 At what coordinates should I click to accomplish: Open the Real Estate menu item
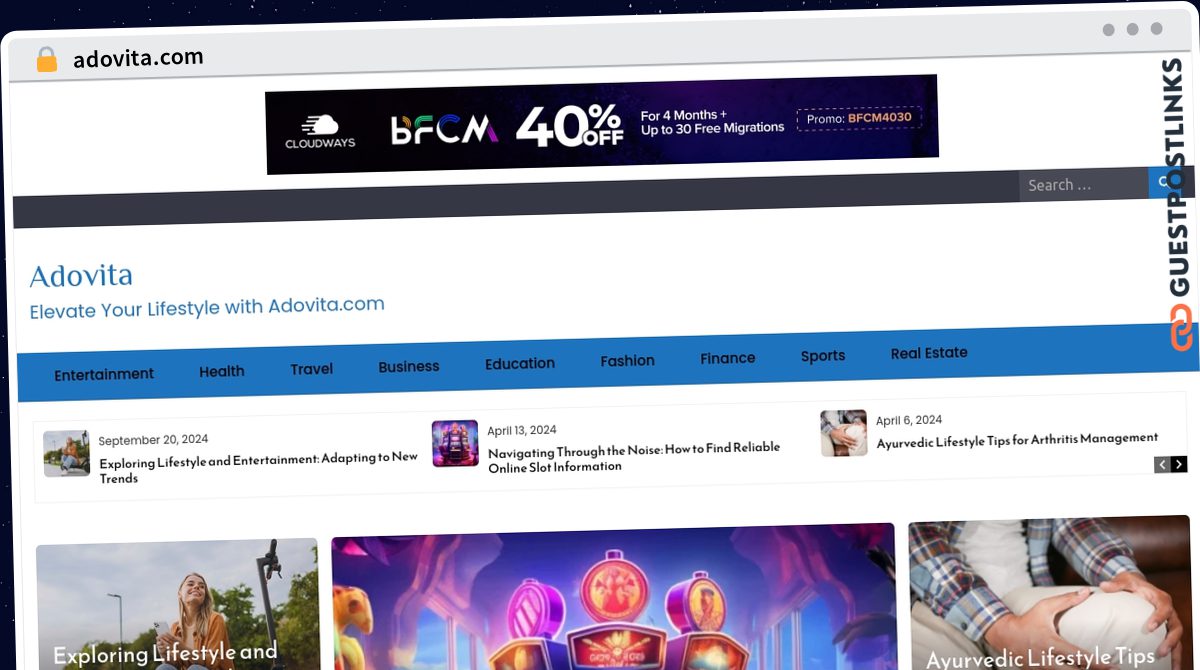coord(929,353)
